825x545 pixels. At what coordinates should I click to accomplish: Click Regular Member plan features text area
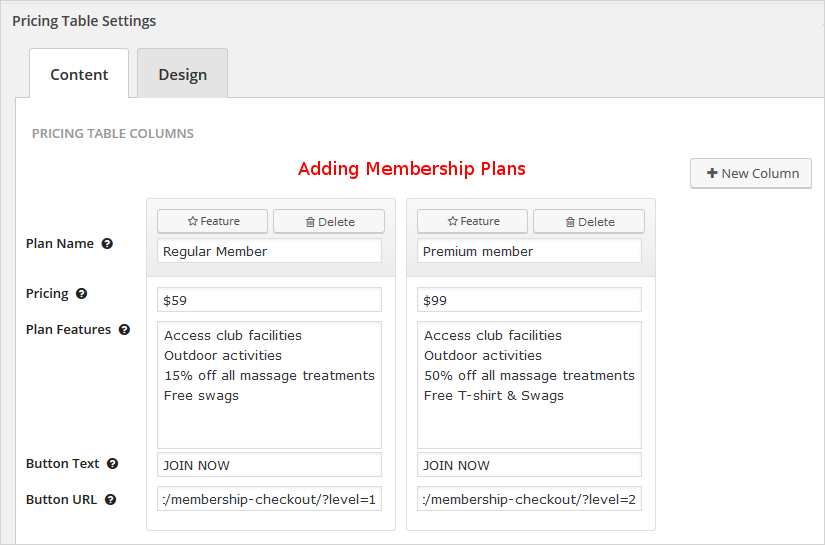click(x=270, y=385)
